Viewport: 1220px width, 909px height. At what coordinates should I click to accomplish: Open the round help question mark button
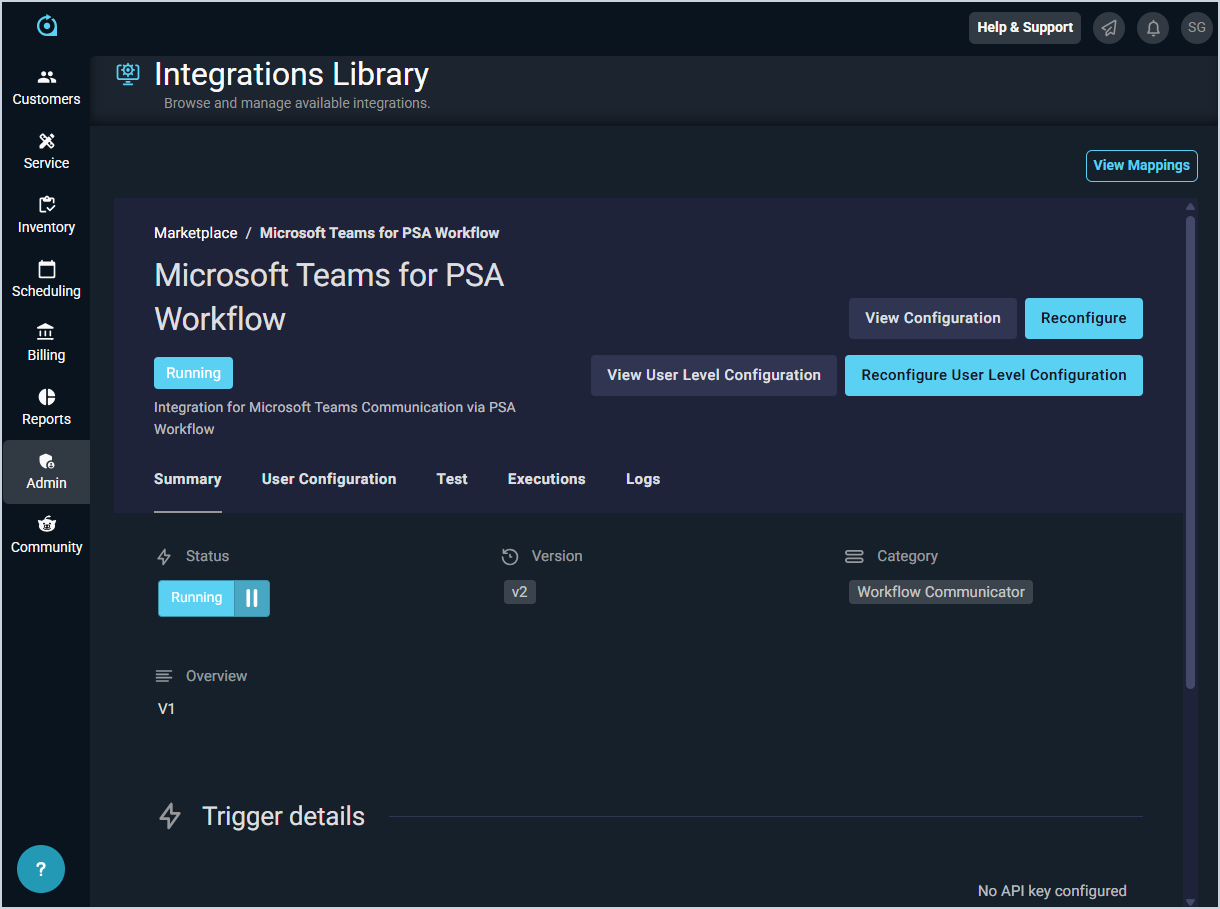41,869
